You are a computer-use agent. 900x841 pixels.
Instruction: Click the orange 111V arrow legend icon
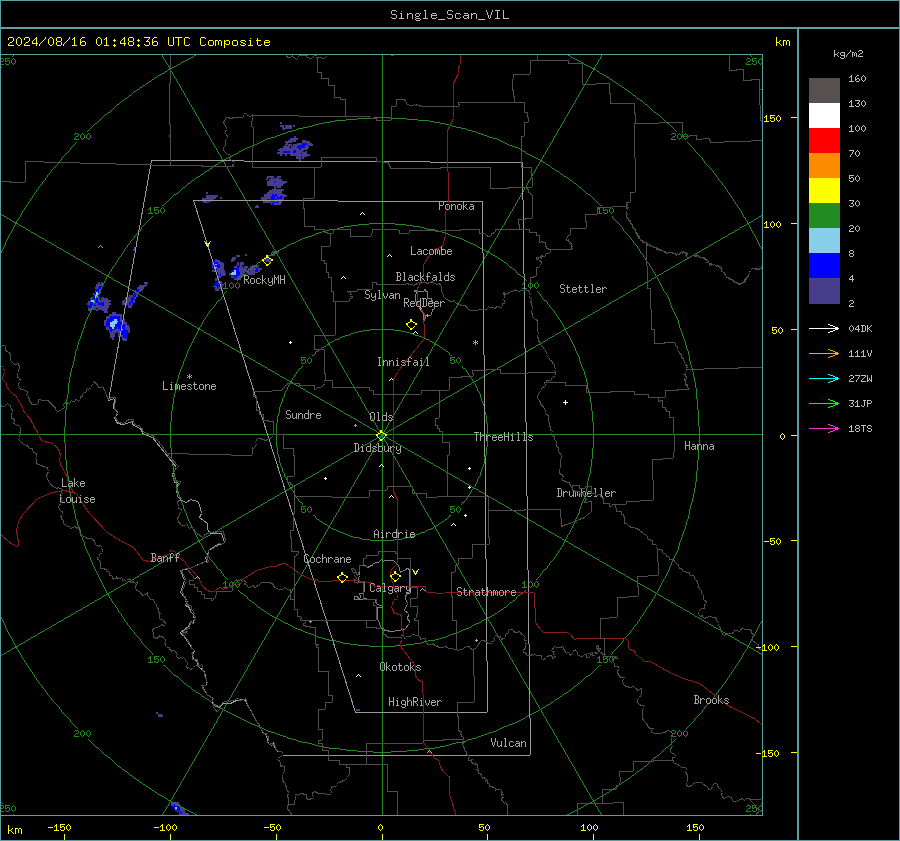click(x=824, y=354)
